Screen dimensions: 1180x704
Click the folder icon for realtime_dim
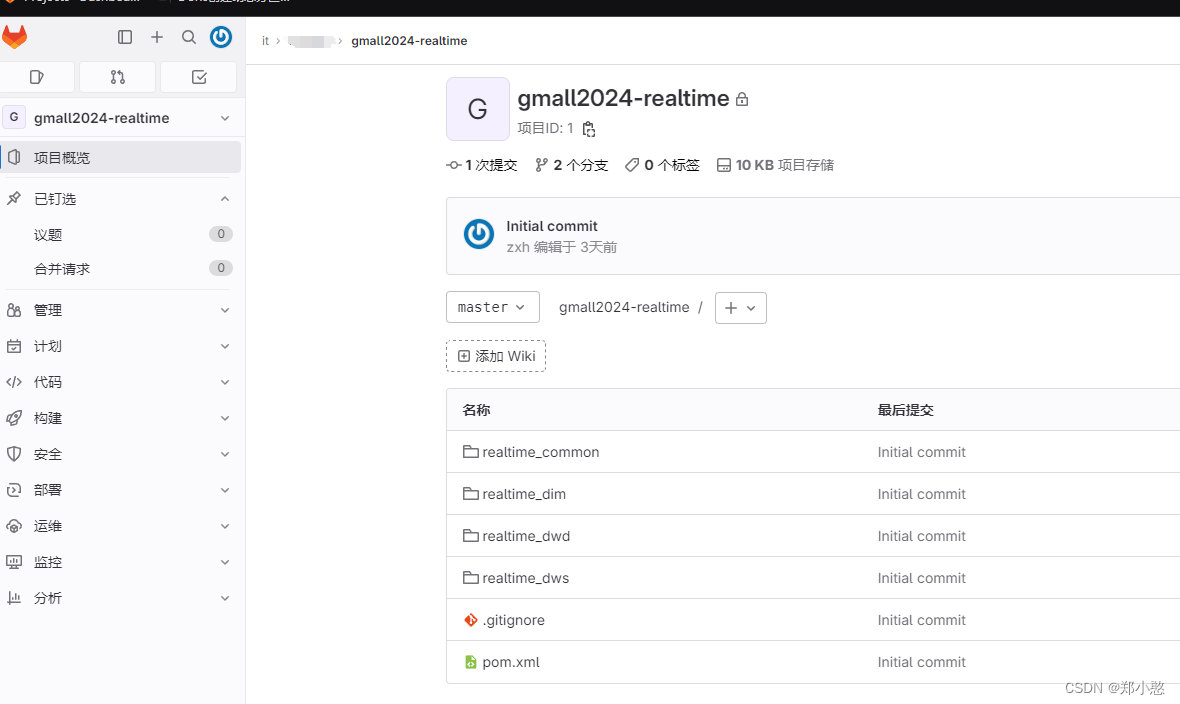pyautogui.click(x=470, y=494)
